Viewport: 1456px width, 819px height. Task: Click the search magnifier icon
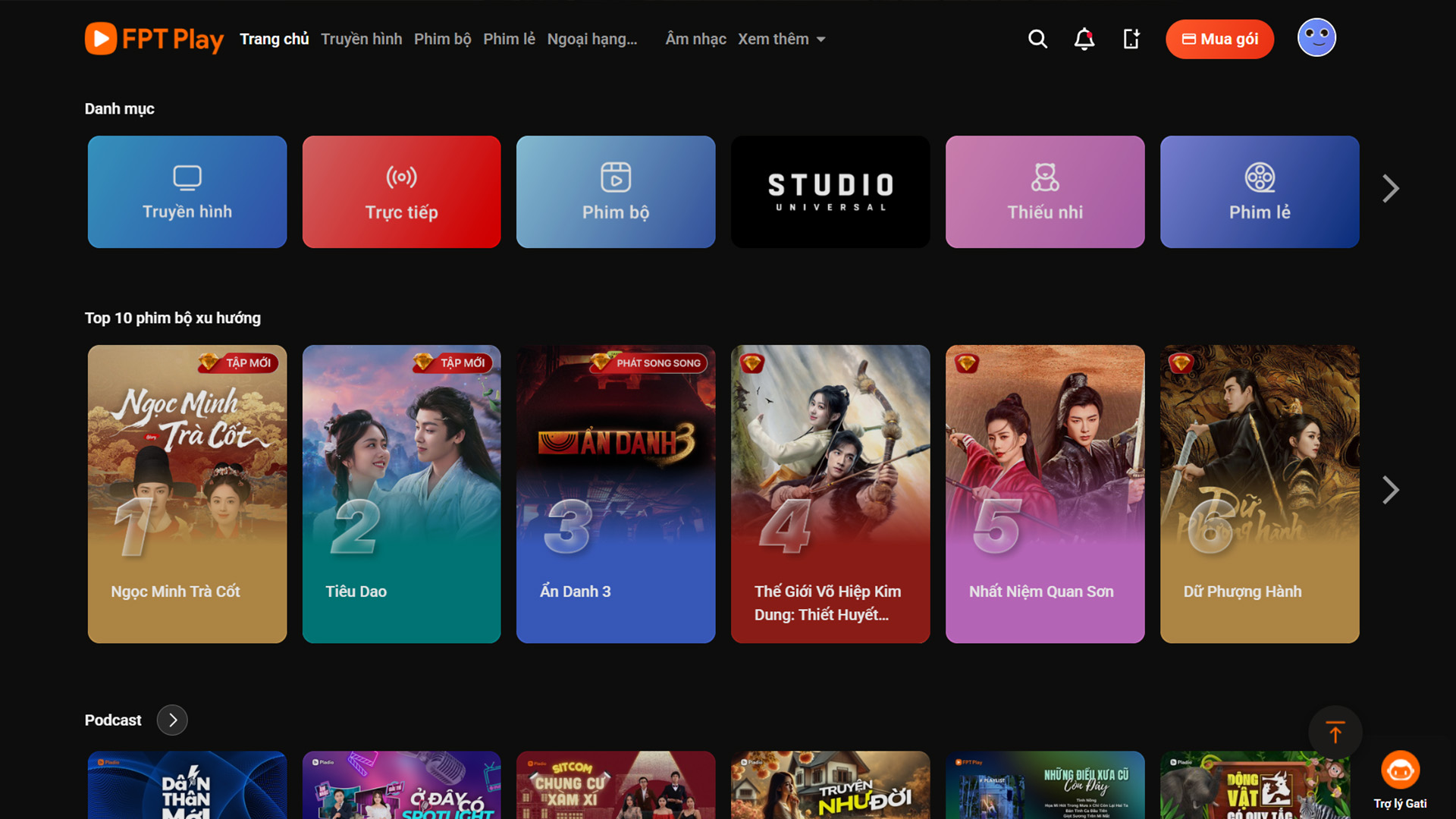tap(1037, 39)
